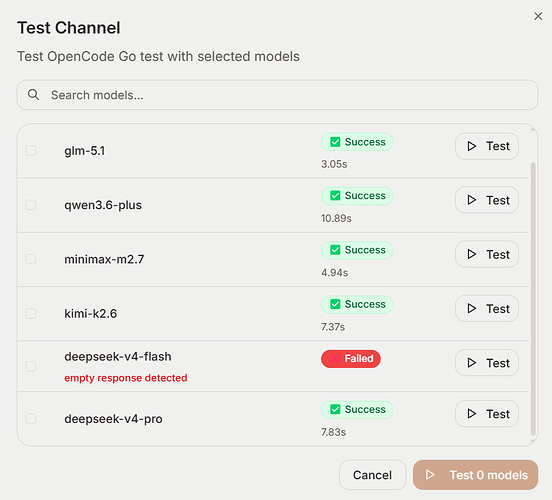Check the deepseek-v4-flash checkbox
The height and width of the screenshot is (500, 552).
31,366
